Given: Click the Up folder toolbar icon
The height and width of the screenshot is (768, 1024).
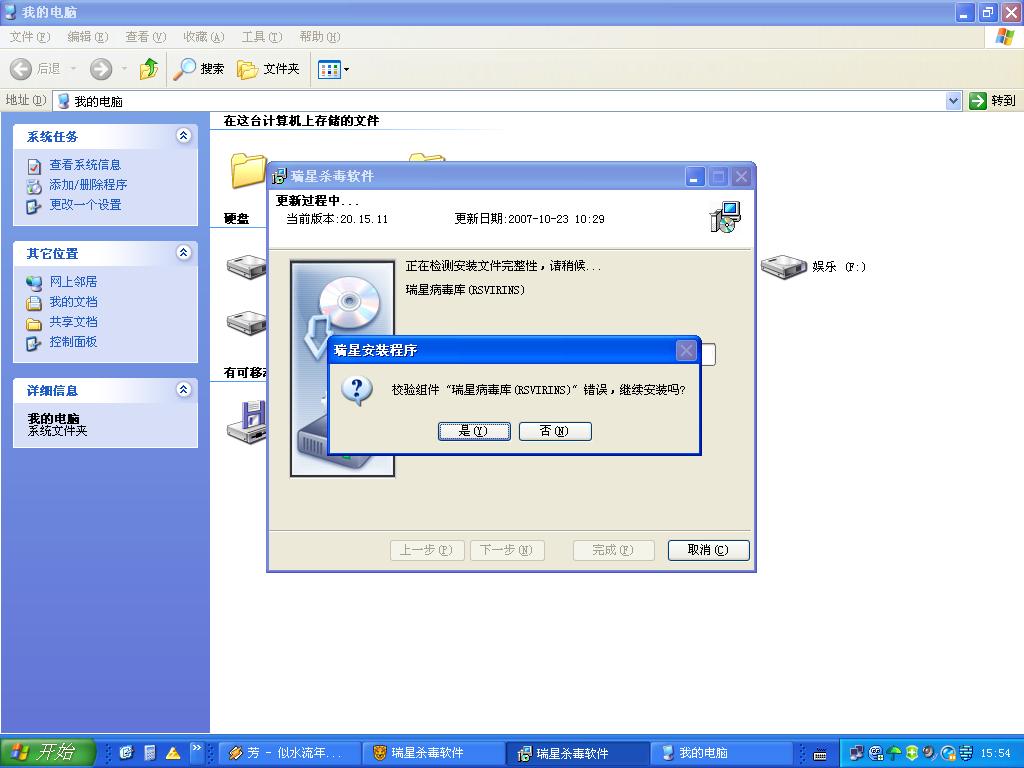Looking at the screenshot, I should [149, 69].
